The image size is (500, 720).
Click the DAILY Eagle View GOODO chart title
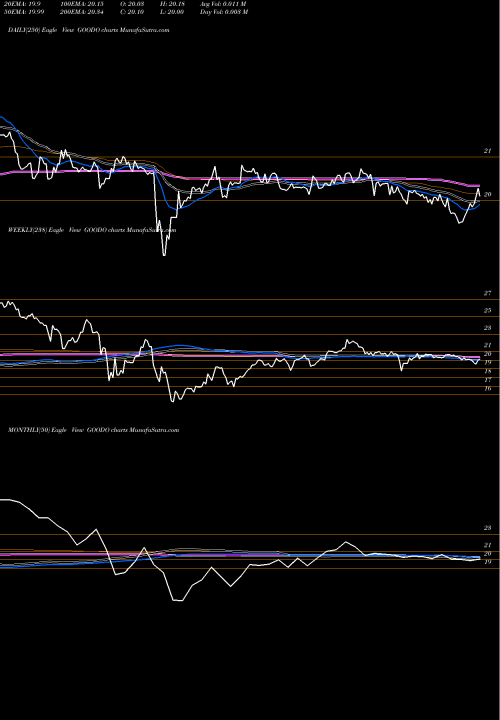click(x=89, y=30)
